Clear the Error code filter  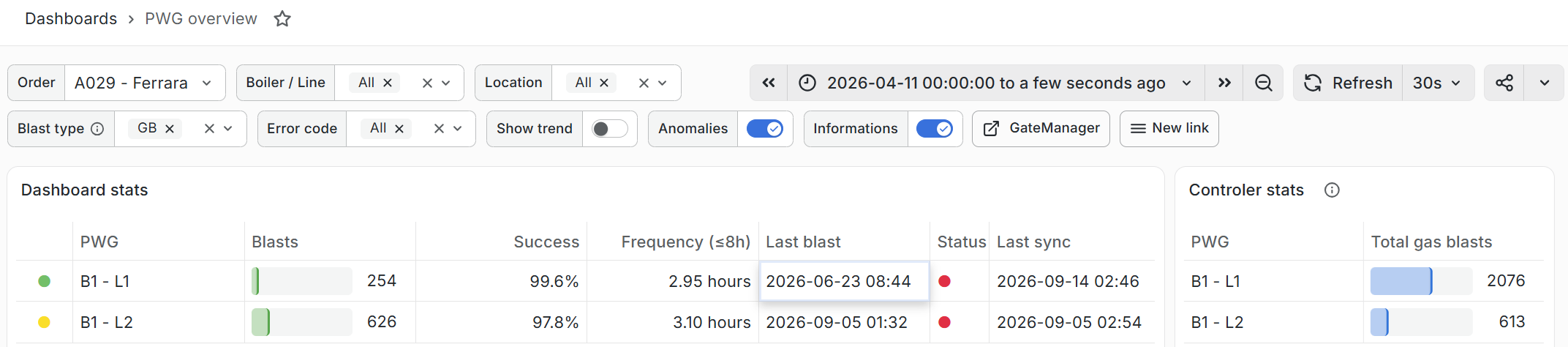439,128
